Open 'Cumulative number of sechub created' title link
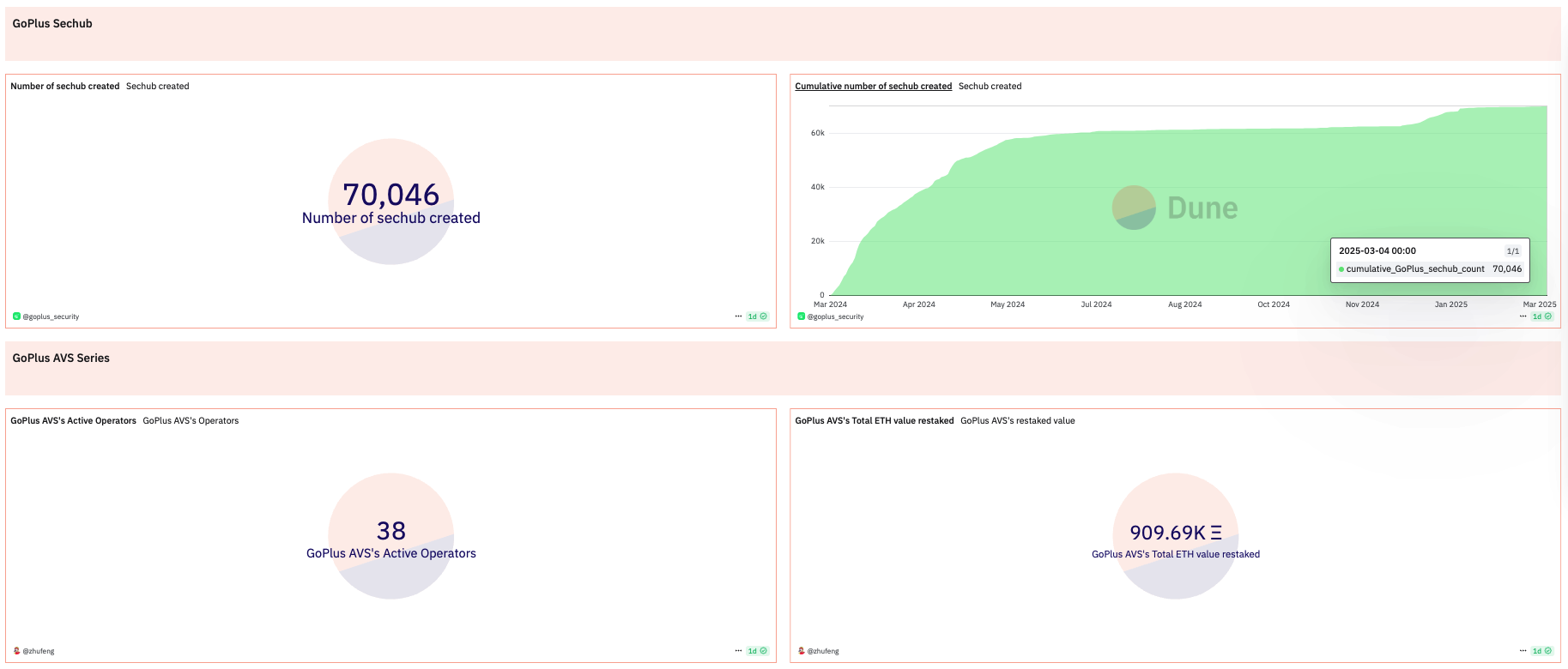The width and height of the screenshot is (1568, 669). click(x=874, y=87)
